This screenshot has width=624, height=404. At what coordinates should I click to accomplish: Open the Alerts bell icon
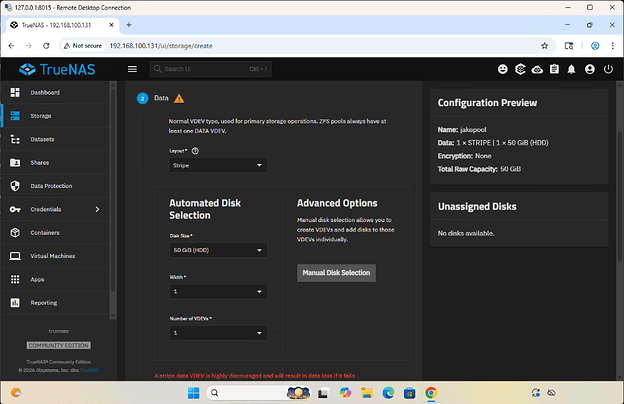(571, 69)
